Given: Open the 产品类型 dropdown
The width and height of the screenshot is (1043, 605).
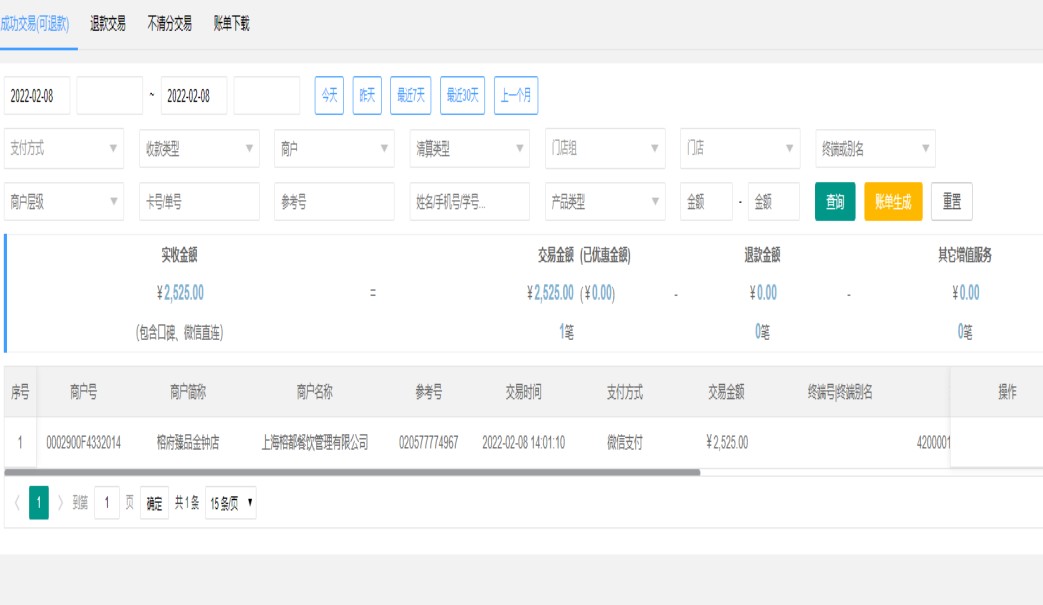Looking at the screenshot, I should pos(604,202).
